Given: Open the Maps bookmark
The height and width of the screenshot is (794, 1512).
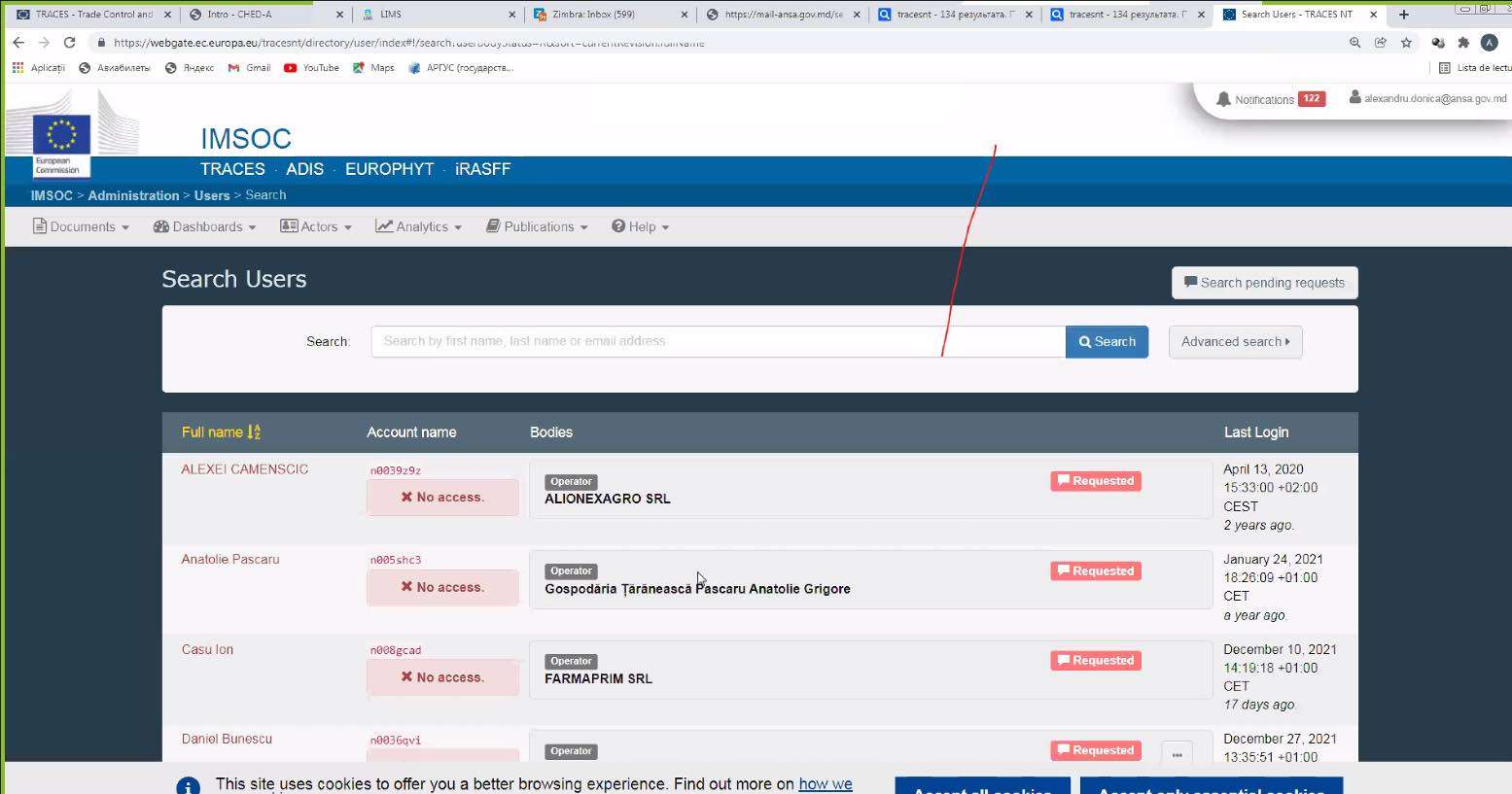Looking at the screenshot, I should (373, 68).
